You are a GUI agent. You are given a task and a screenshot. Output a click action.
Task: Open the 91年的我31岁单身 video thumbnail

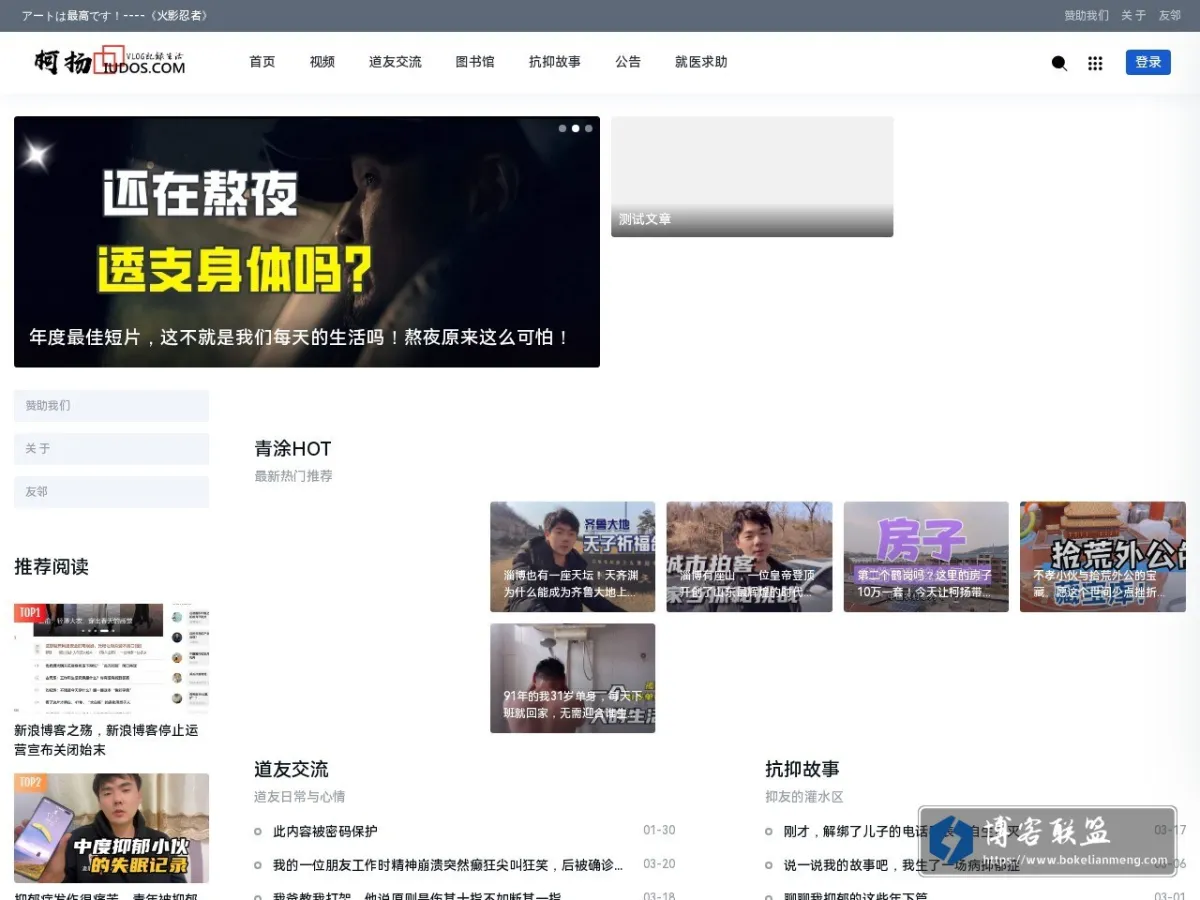[x=573, y=678]
